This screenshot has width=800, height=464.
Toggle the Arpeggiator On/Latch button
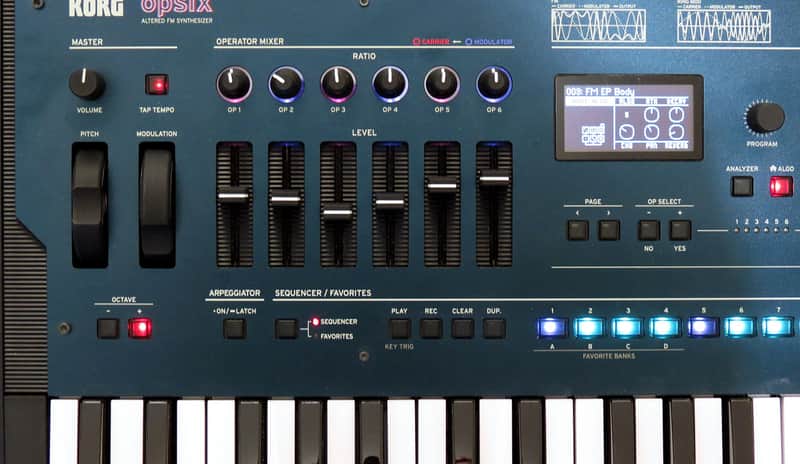[x=235, y=329]
